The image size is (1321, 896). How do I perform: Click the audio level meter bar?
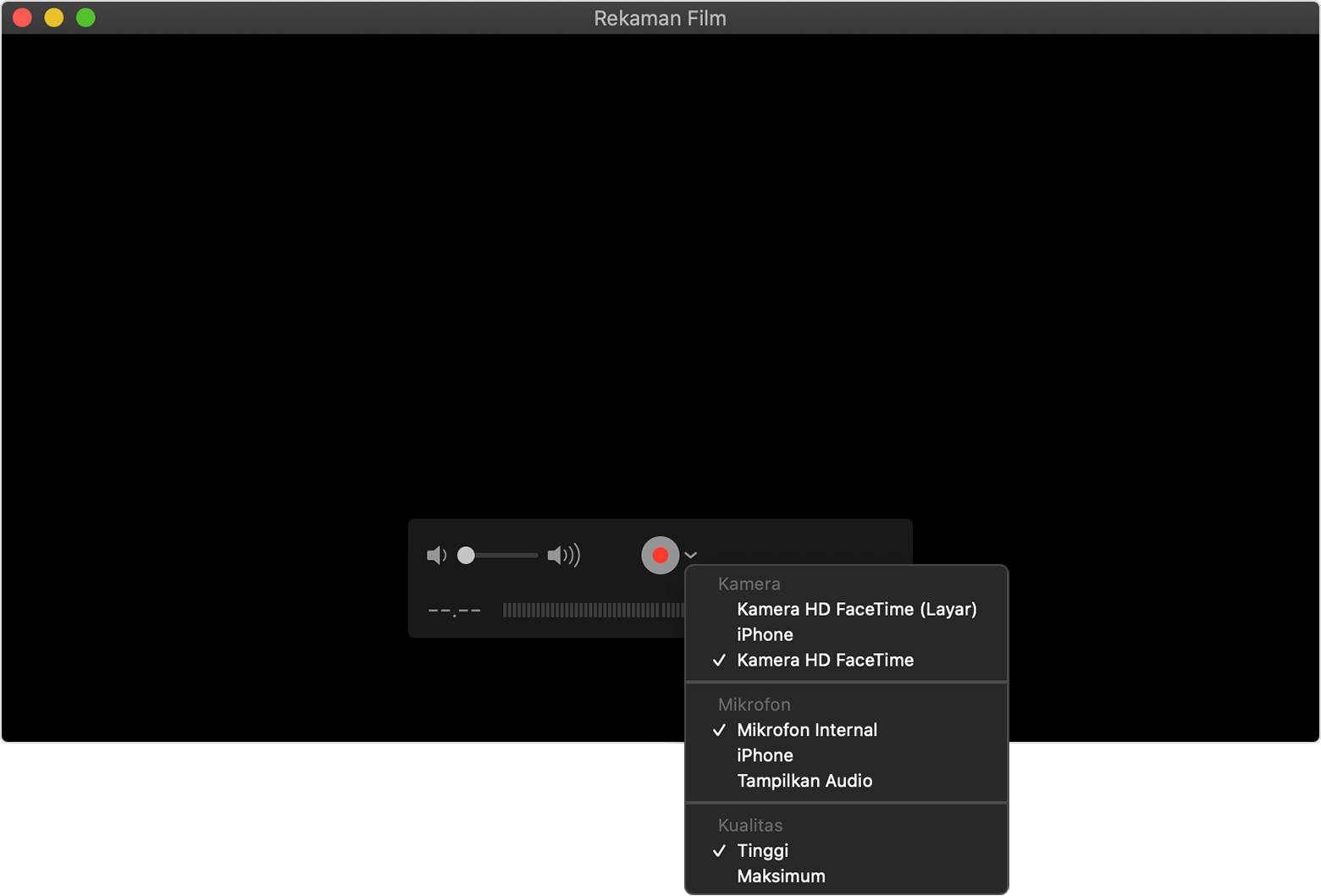coord(593,610)
